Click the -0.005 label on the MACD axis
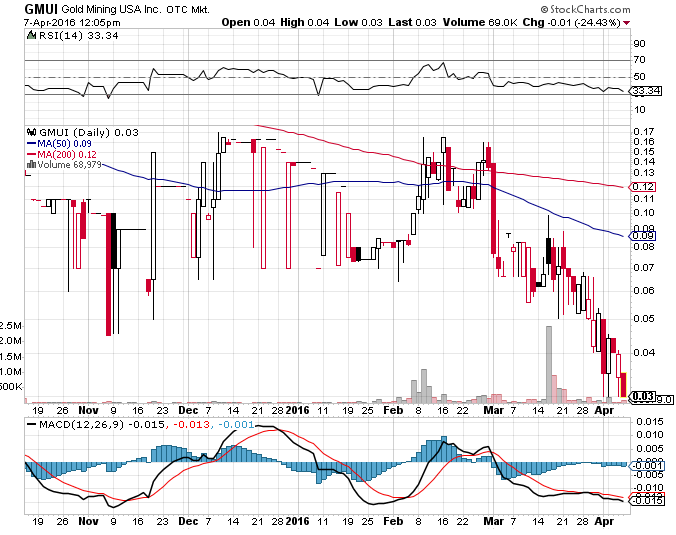The height and width of the screenshot is (535, 676). click(x=648, y=475)
